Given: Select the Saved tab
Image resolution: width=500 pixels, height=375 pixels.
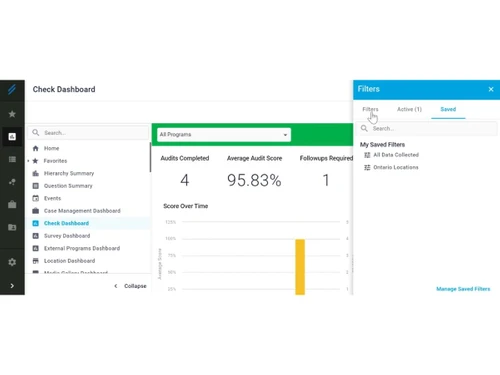Looking at the screenshot, I should [x=448, y=109].
